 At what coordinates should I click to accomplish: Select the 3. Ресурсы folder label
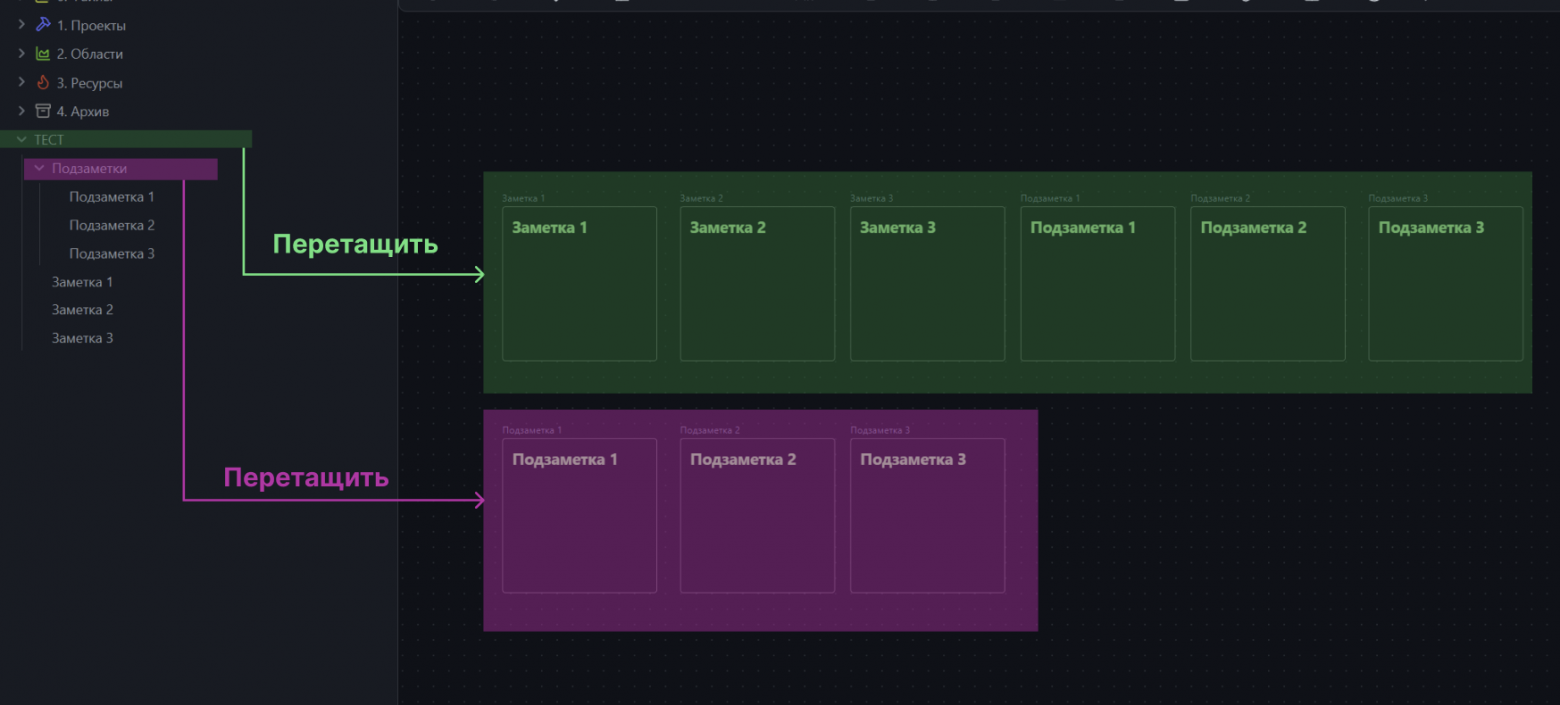[x=89, y=83]
